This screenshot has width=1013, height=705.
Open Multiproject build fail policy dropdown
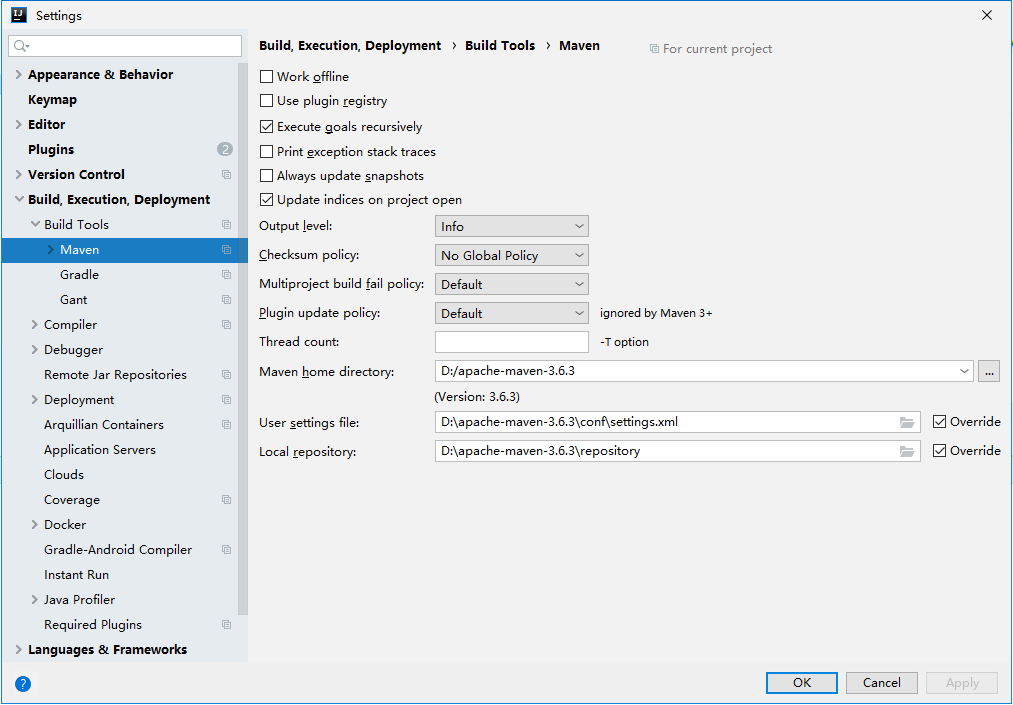tap(512, 284)
